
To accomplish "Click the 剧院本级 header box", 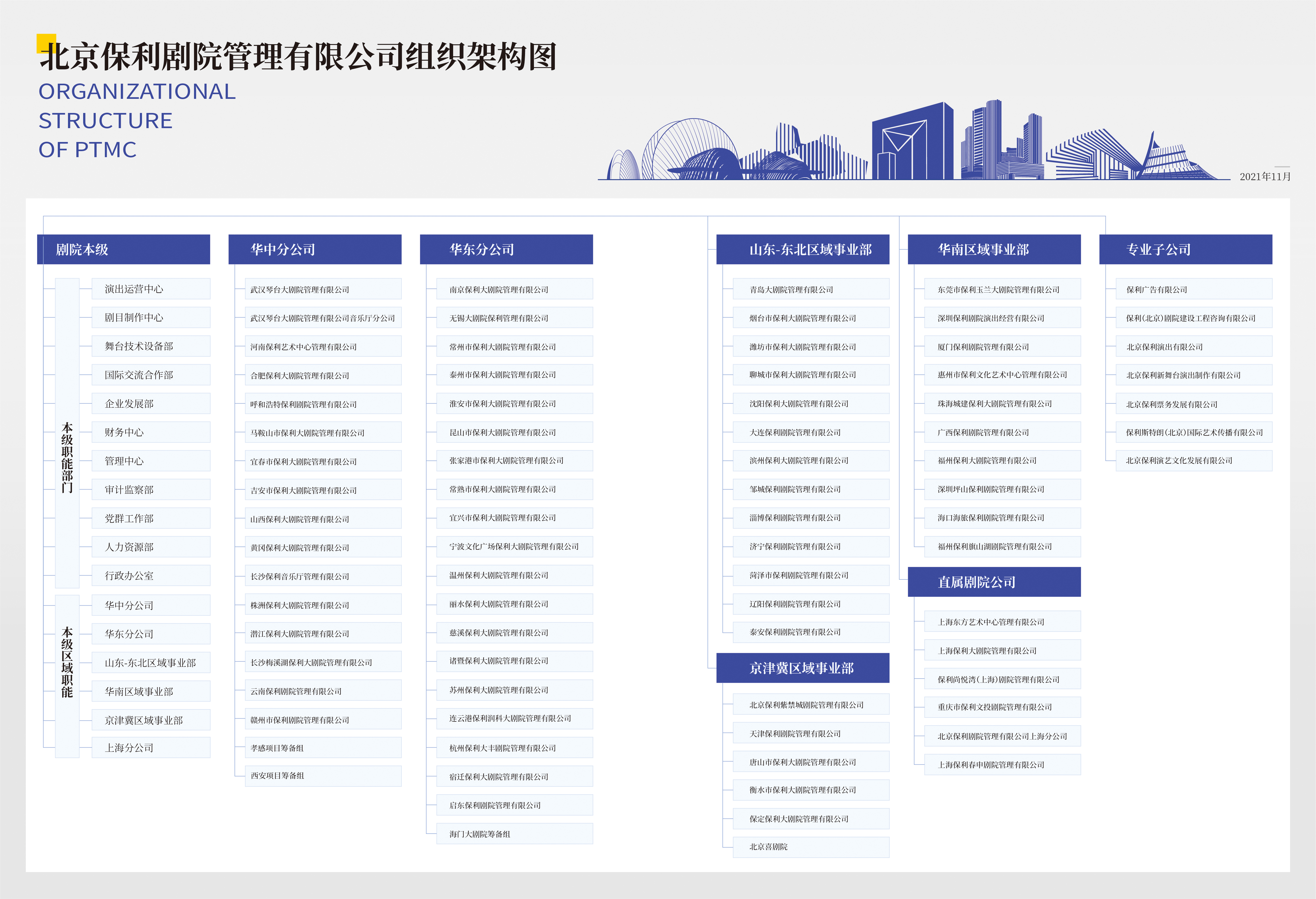I will (x=123, y=249).
